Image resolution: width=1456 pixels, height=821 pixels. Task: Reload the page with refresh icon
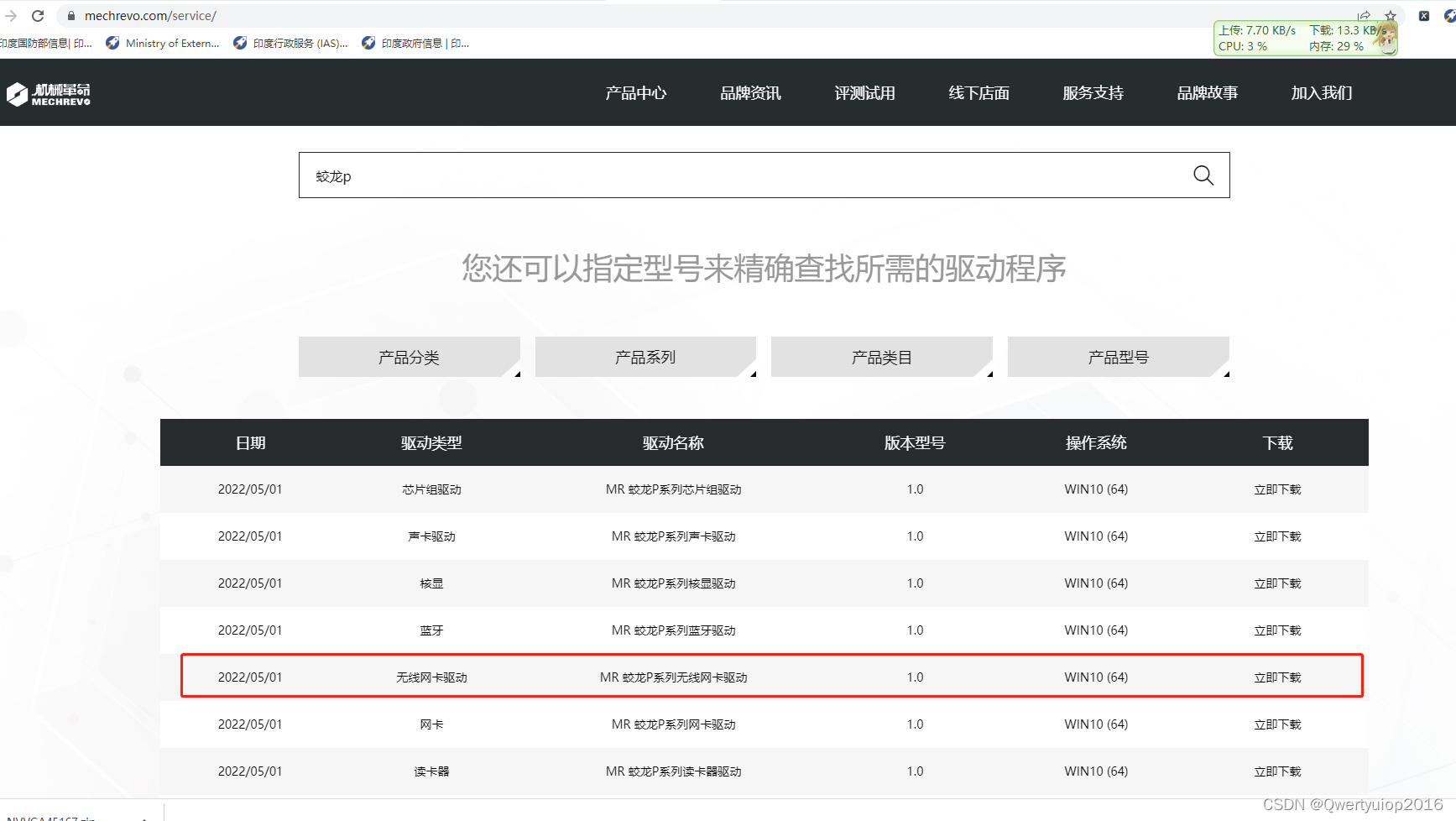(x=38, y=16)
